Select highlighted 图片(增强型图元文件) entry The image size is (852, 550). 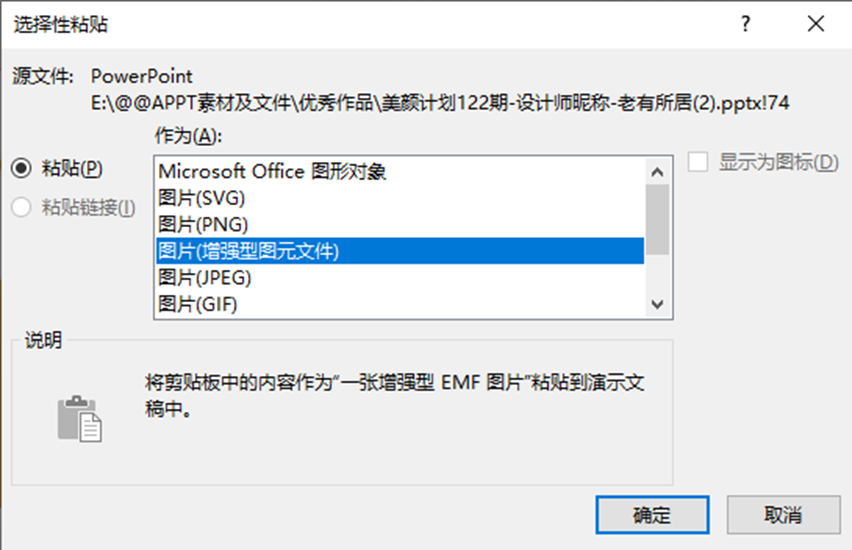pyautogui.click(x=400, y=251)
